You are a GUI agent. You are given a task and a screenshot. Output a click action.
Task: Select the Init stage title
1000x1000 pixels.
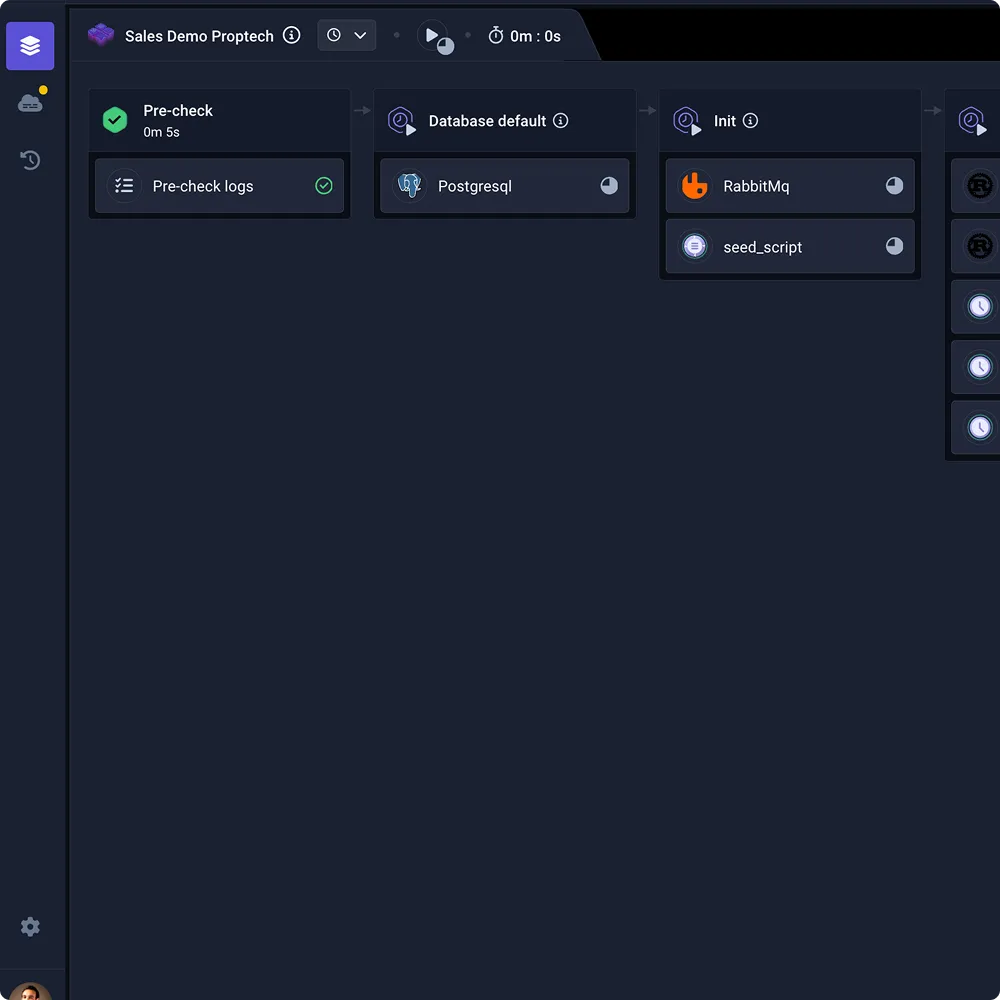[724, 121]
